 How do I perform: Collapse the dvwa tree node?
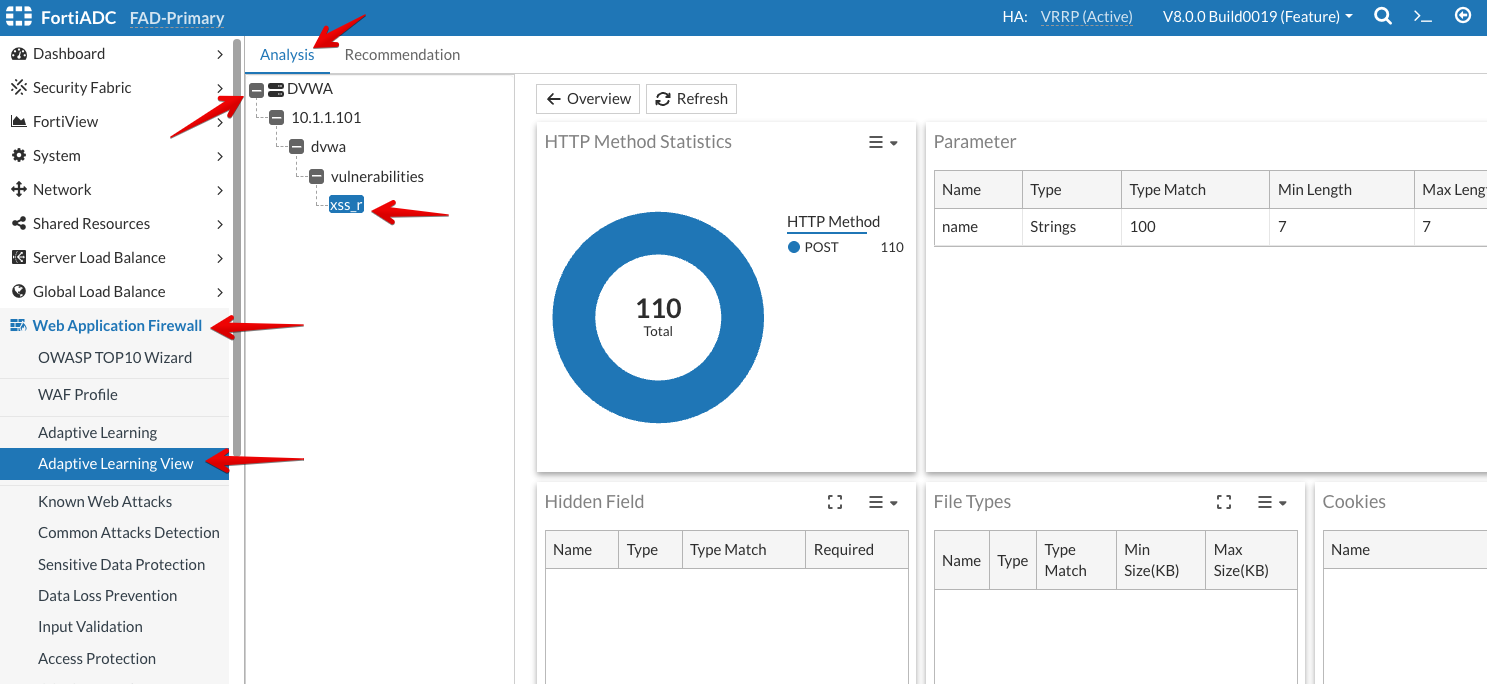point(297,147)
